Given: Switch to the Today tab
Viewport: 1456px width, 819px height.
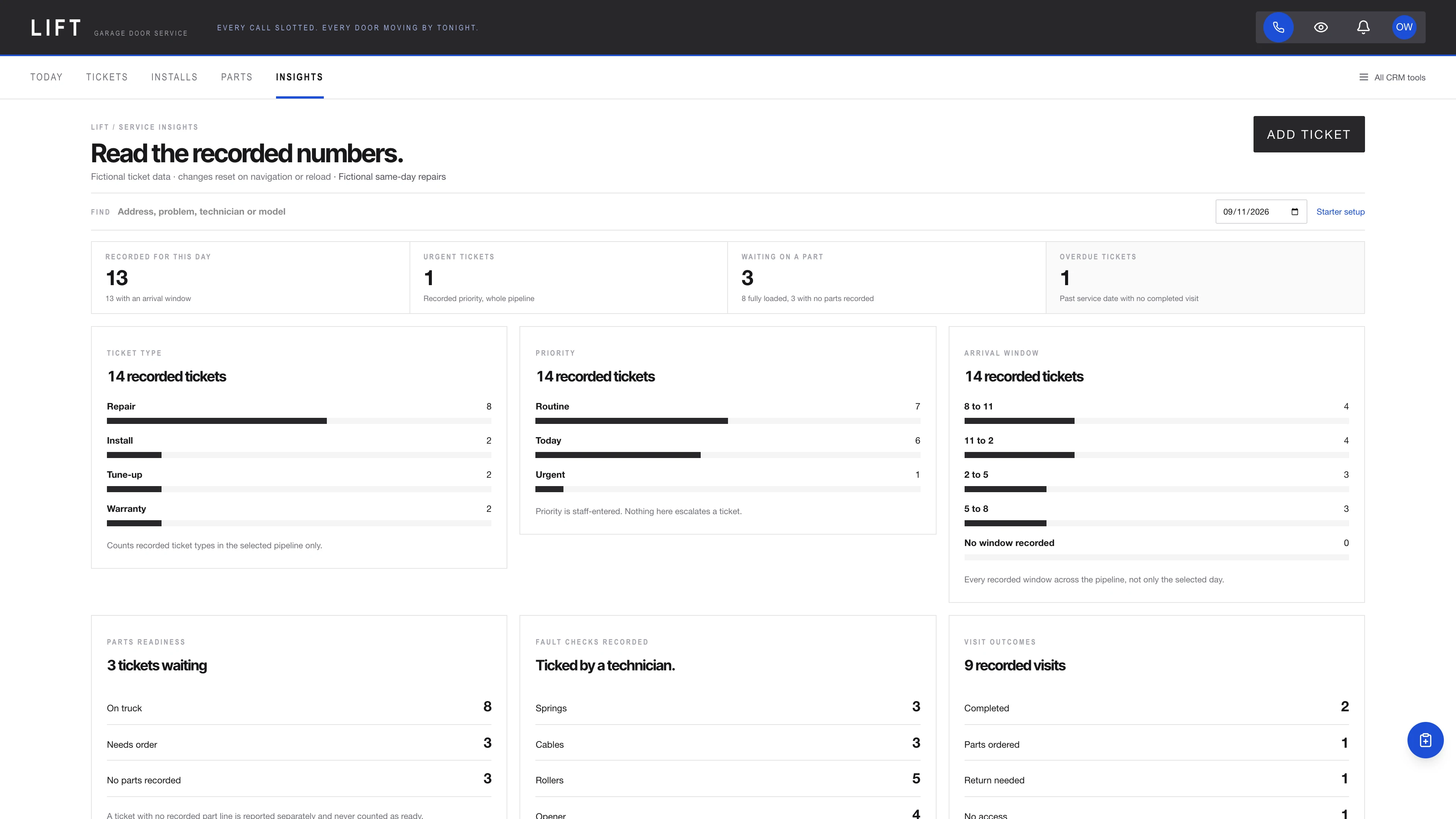Looking at the screenshot, I should 46,77.
